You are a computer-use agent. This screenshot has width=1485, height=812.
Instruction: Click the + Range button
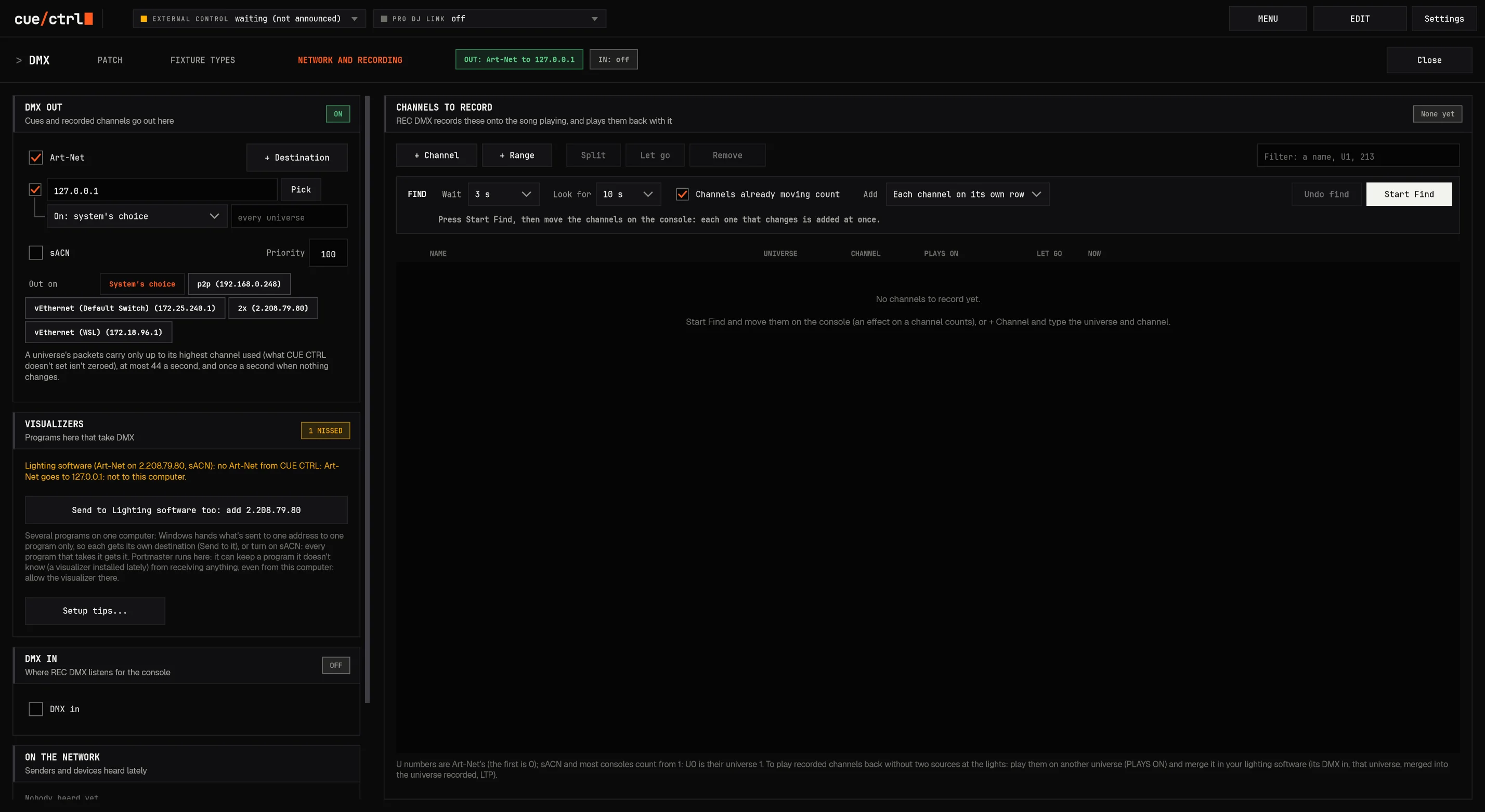coord(516,155)
